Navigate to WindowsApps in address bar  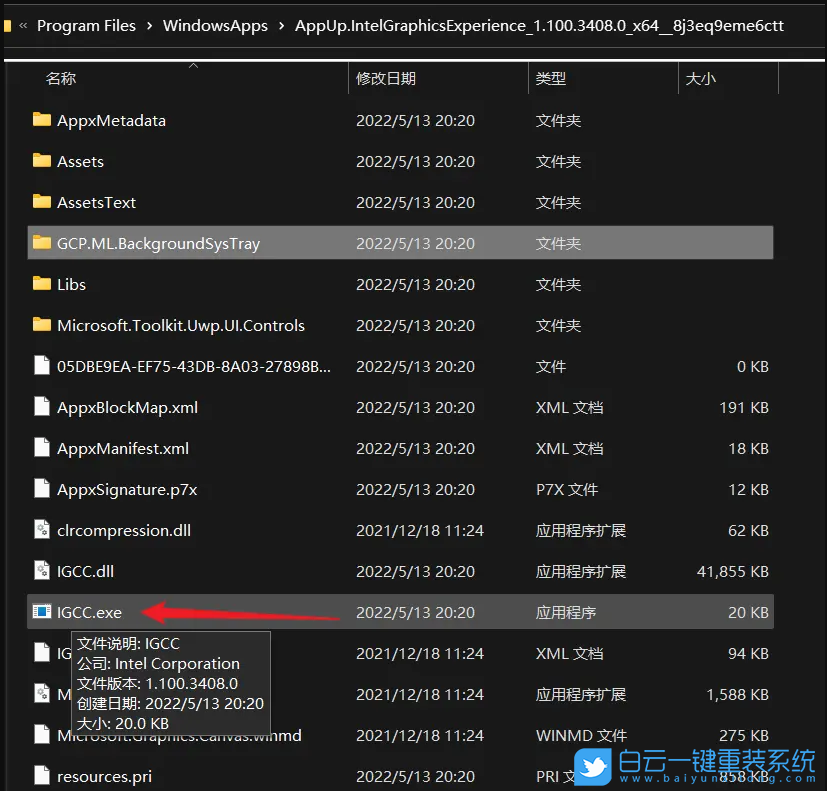[x=215, y=25]
